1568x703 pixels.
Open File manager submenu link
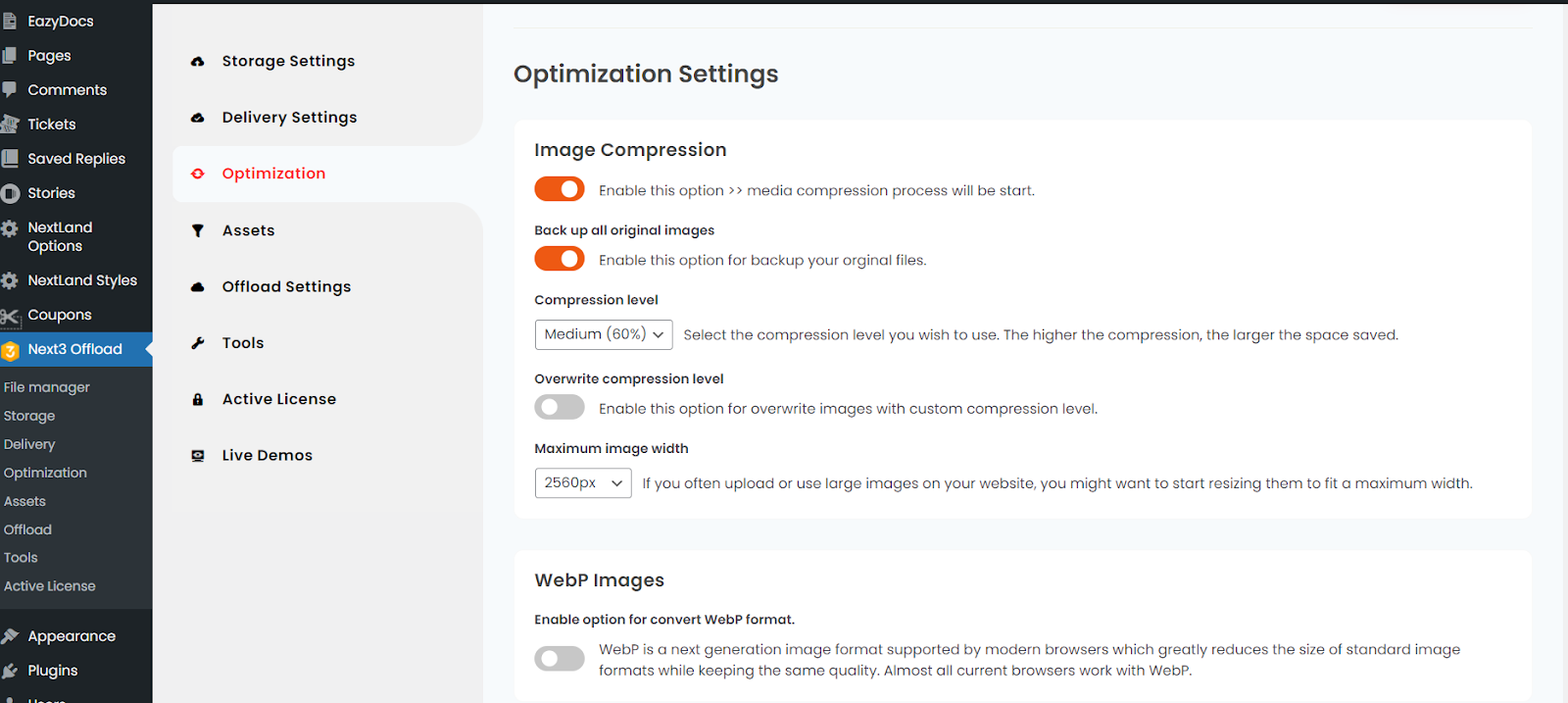47,387
